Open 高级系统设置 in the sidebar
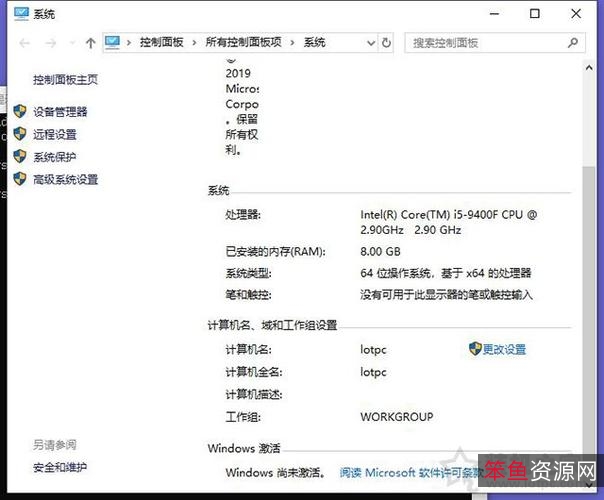The image size is (604, 500). point(65,180)
